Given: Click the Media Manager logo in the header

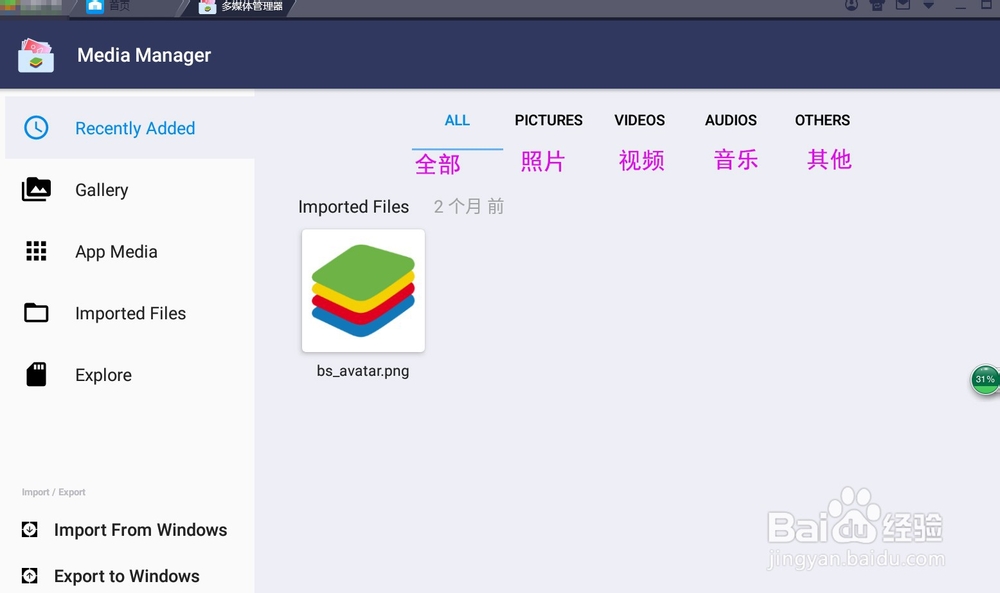Looking at the screenshot, I should click(35, 55).
